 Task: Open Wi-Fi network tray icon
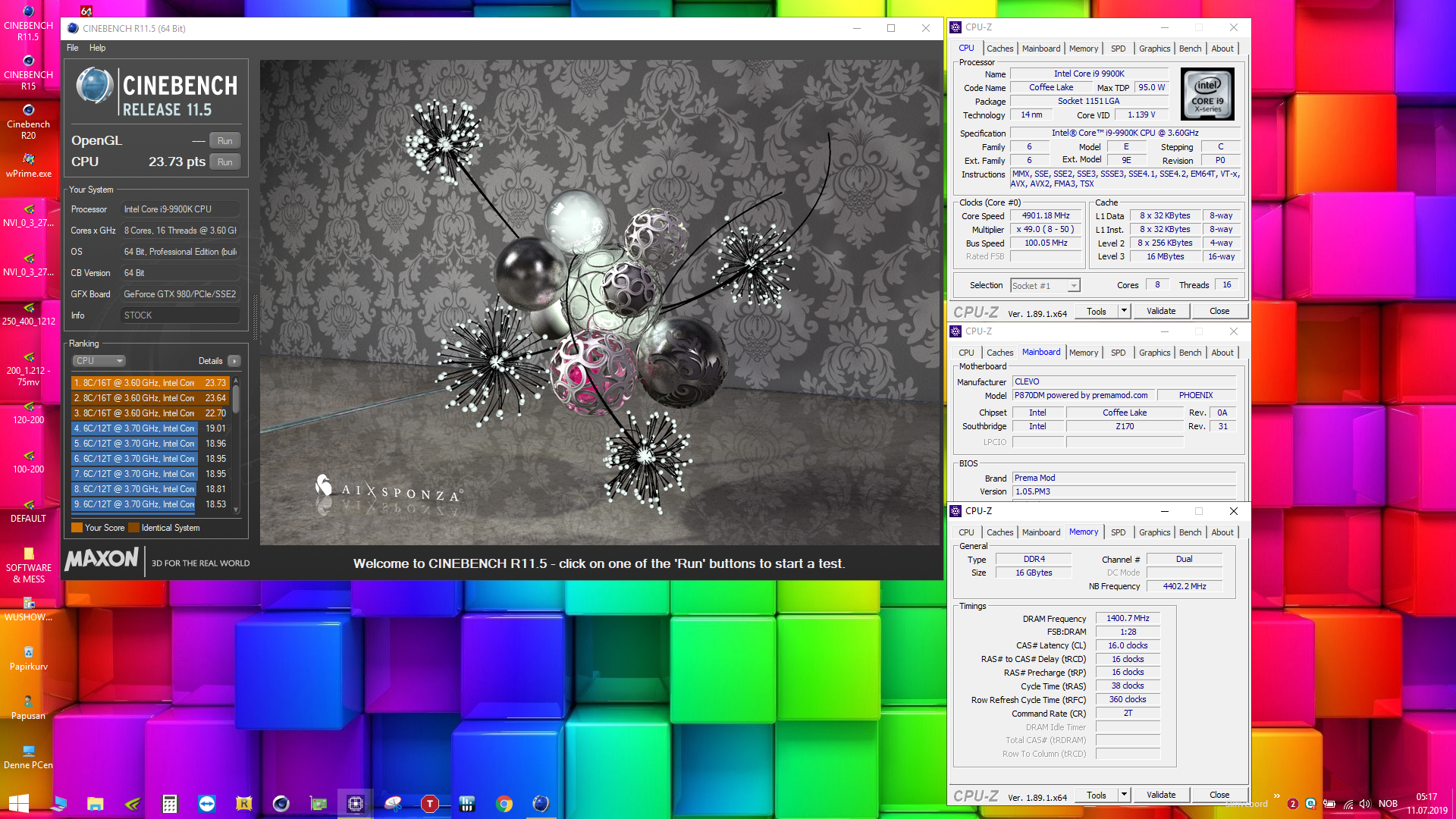pos(1348,804)
